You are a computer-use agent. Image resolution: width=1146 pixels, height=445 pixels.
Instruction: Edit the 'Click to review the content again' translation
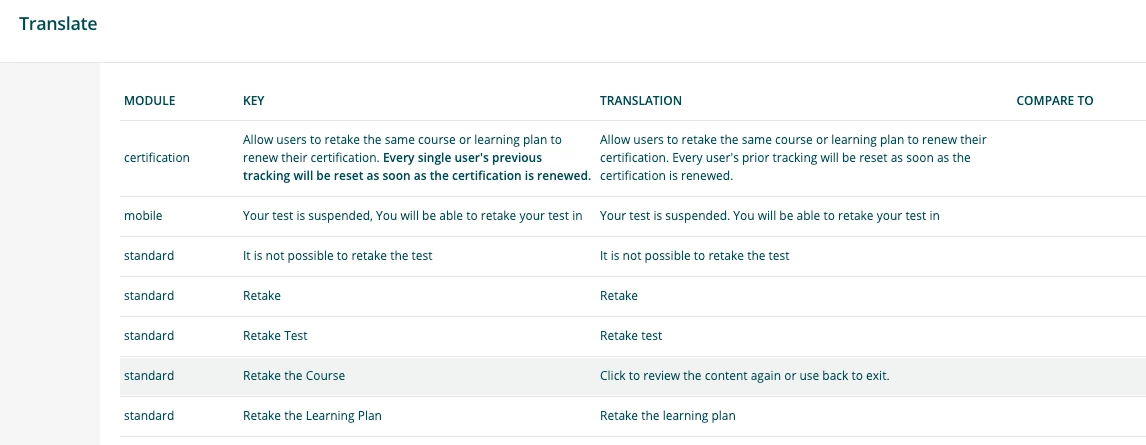coord(744,376)
